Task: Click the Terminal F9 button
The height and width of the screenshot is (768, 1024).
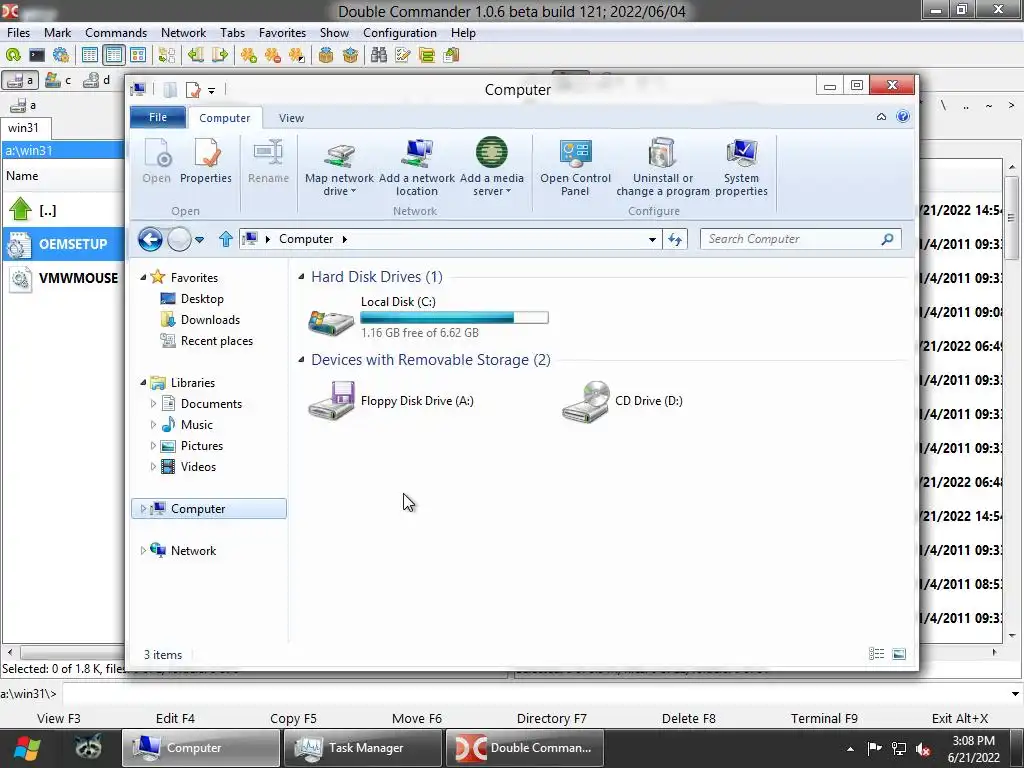Action: tap(824, 718)
